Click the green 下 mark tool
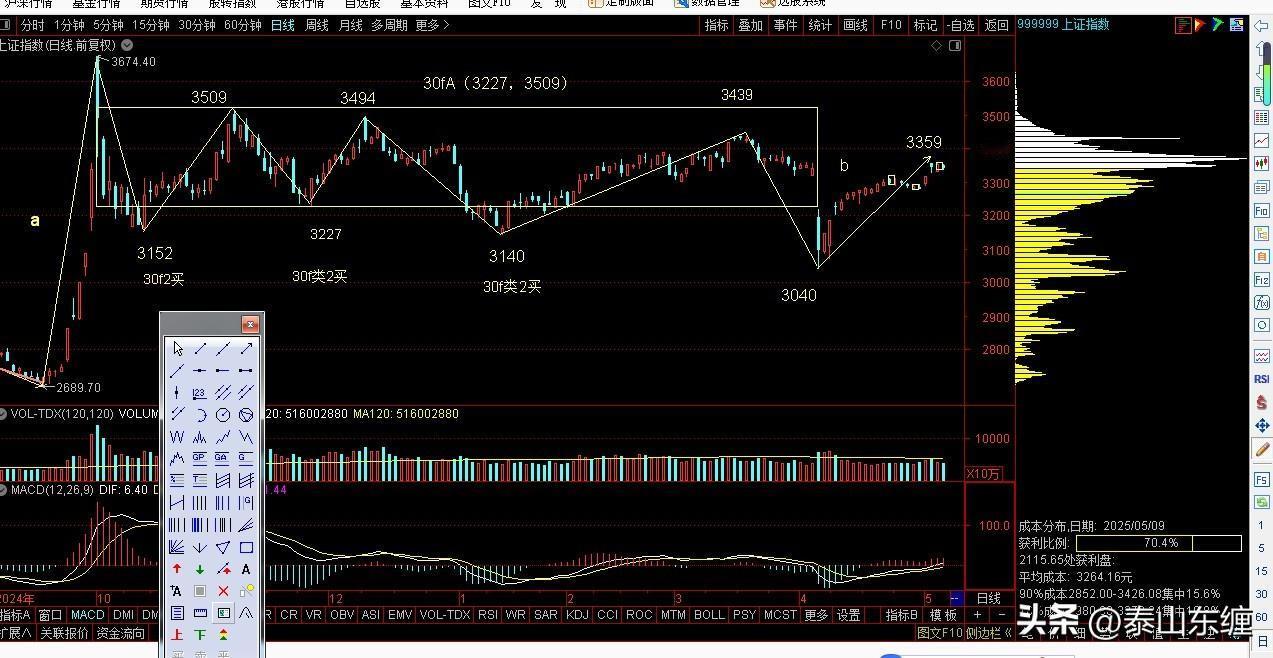The width and height of the screenshot is (1273, 658). (x=200, y=633)
